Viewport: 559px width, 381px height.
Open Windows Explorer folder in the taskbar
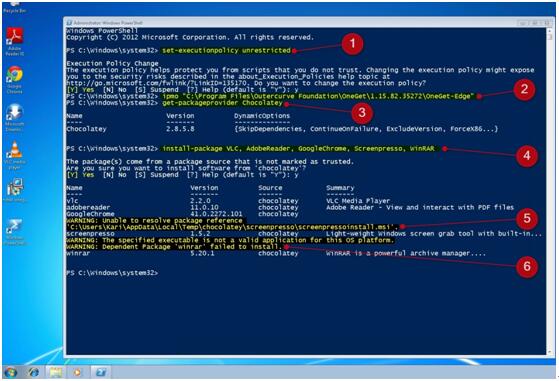tap(56, 373)
